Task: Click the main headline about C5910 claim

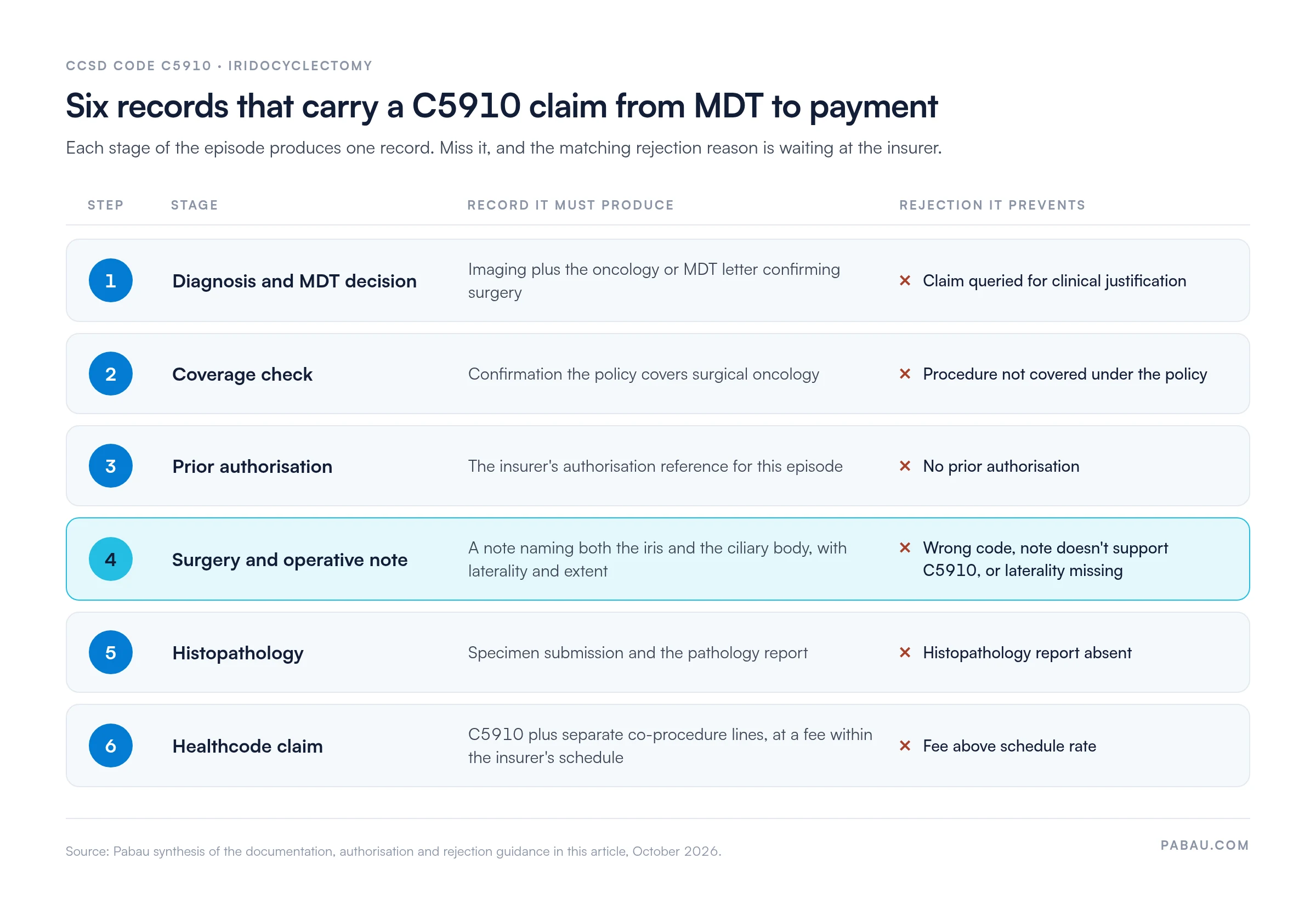Action: [502, 106]
